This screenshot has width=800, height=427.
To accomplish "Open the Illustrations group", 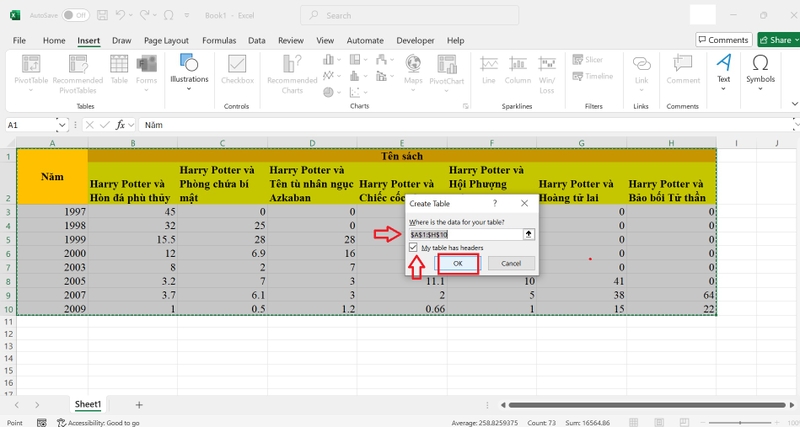I will [189, 73].
